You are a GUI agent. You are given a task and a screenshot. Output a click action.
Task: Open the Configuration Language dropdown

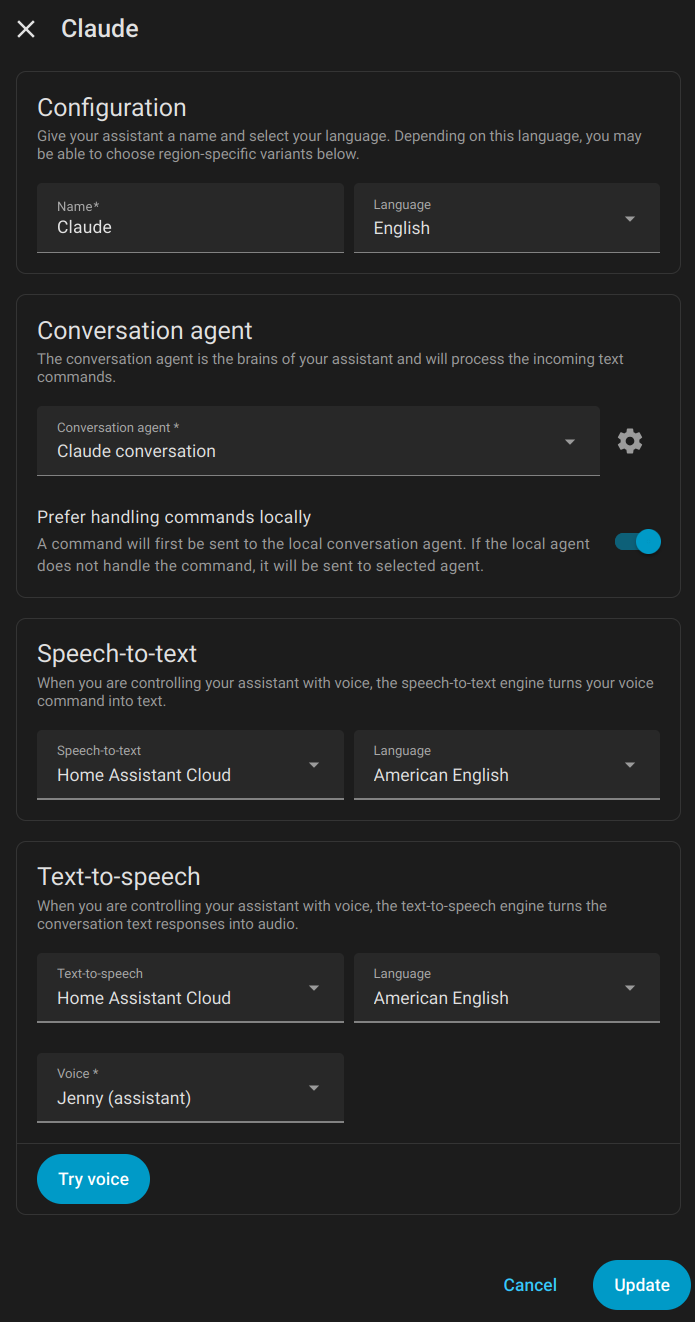tap(506, 218)
